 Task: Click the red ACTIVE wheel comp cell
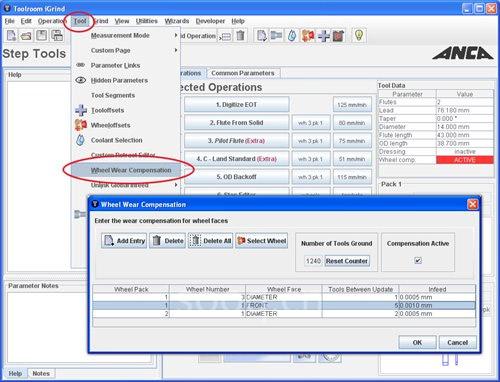pos(465,160)
